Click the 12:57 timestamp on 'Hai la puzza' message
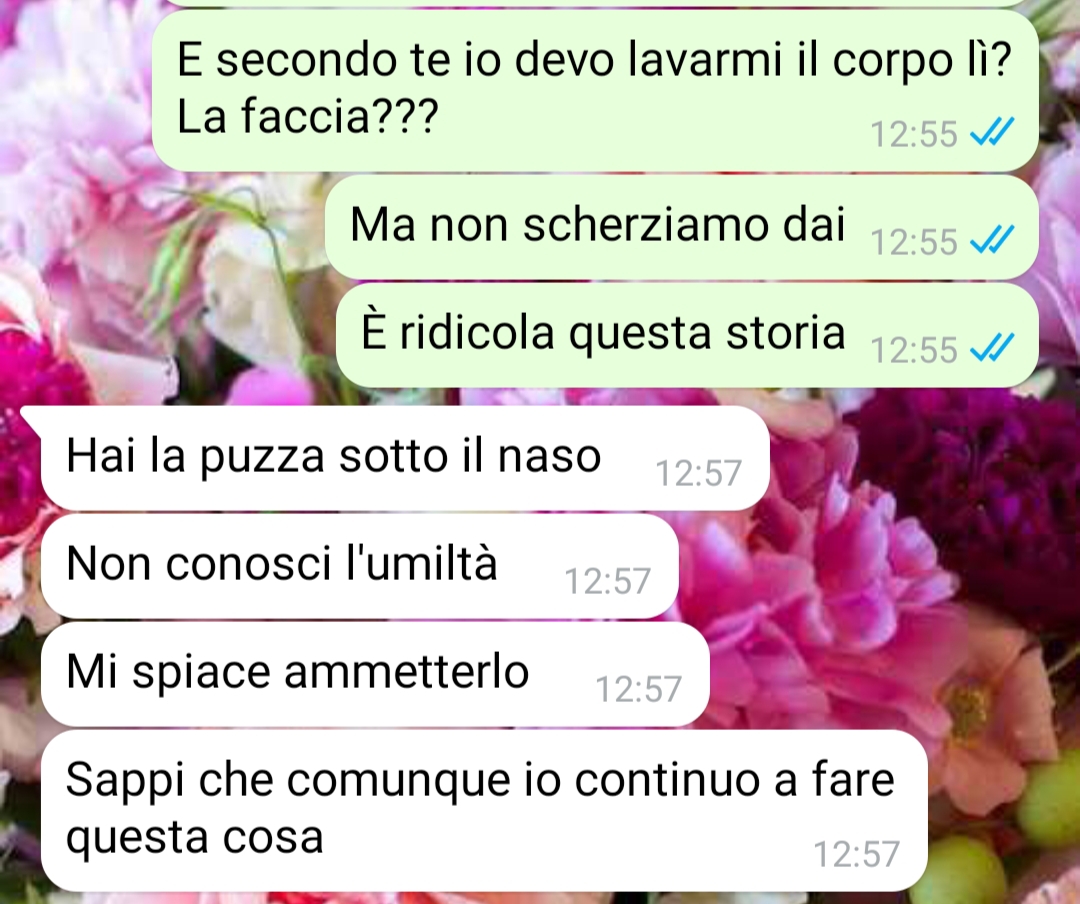 click(x=698, y=473)
